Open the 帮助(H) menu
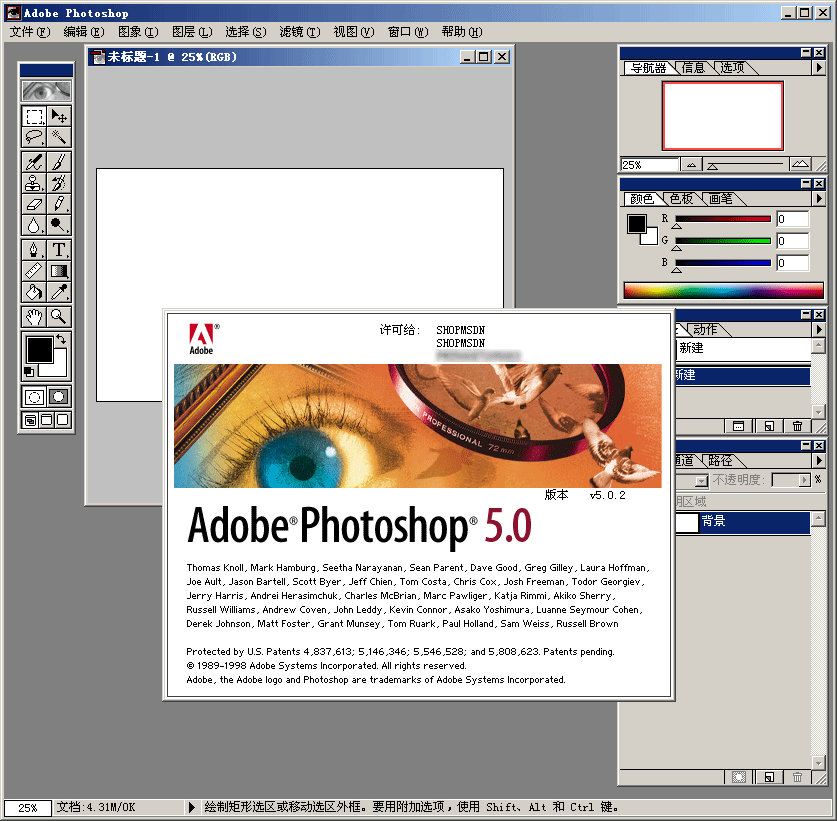Image resolution: width=837 pixels, height=821 pixels. 462,32
